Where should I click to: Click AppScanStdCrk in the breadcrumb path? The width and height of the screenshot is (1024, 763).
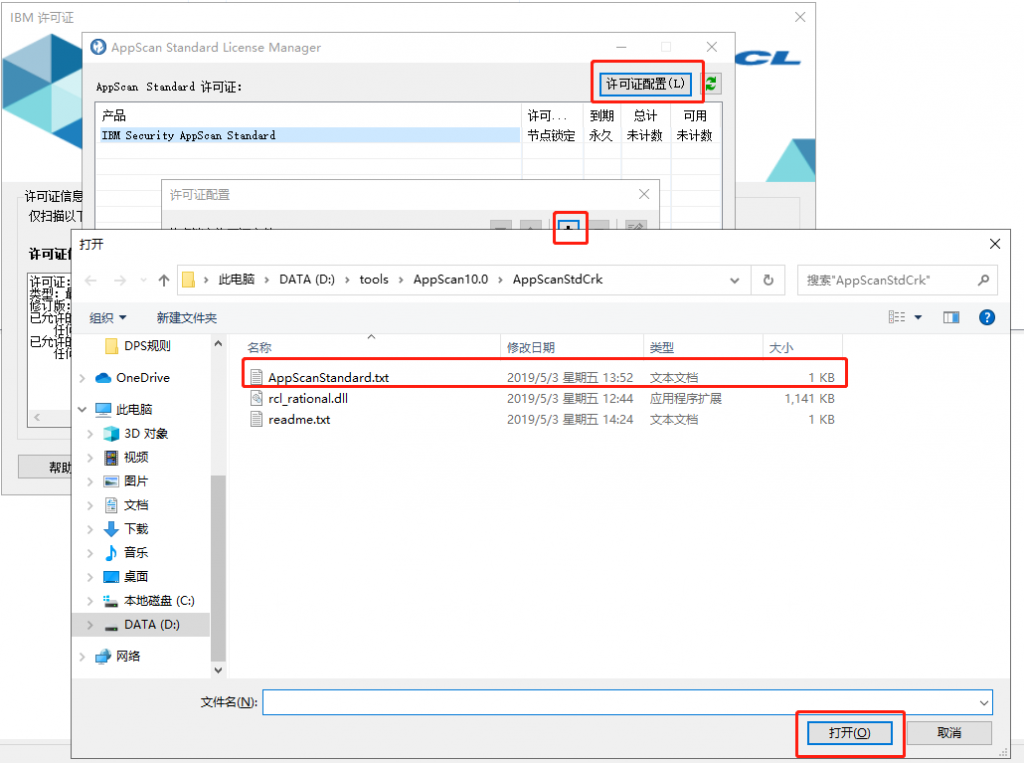point(558,280)
